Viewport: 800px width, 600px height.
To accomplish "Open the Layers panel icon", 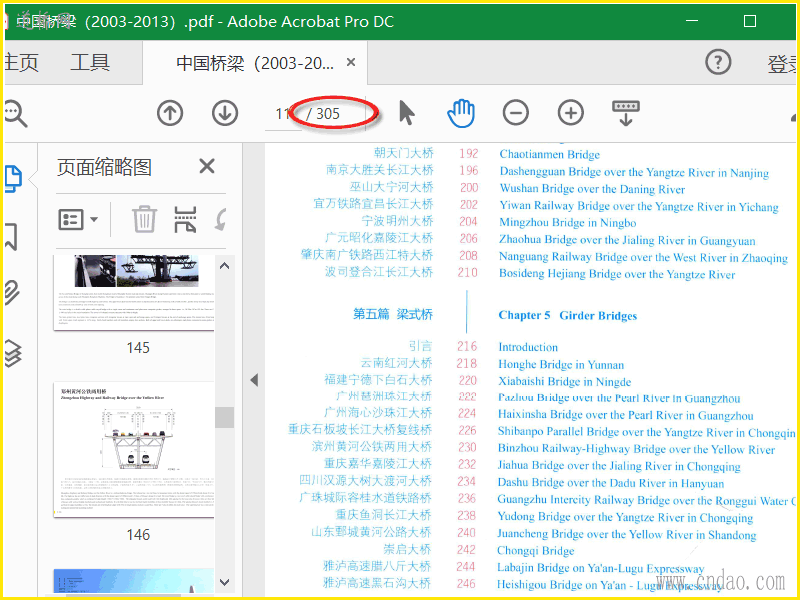I will click(x=12, y=353).
